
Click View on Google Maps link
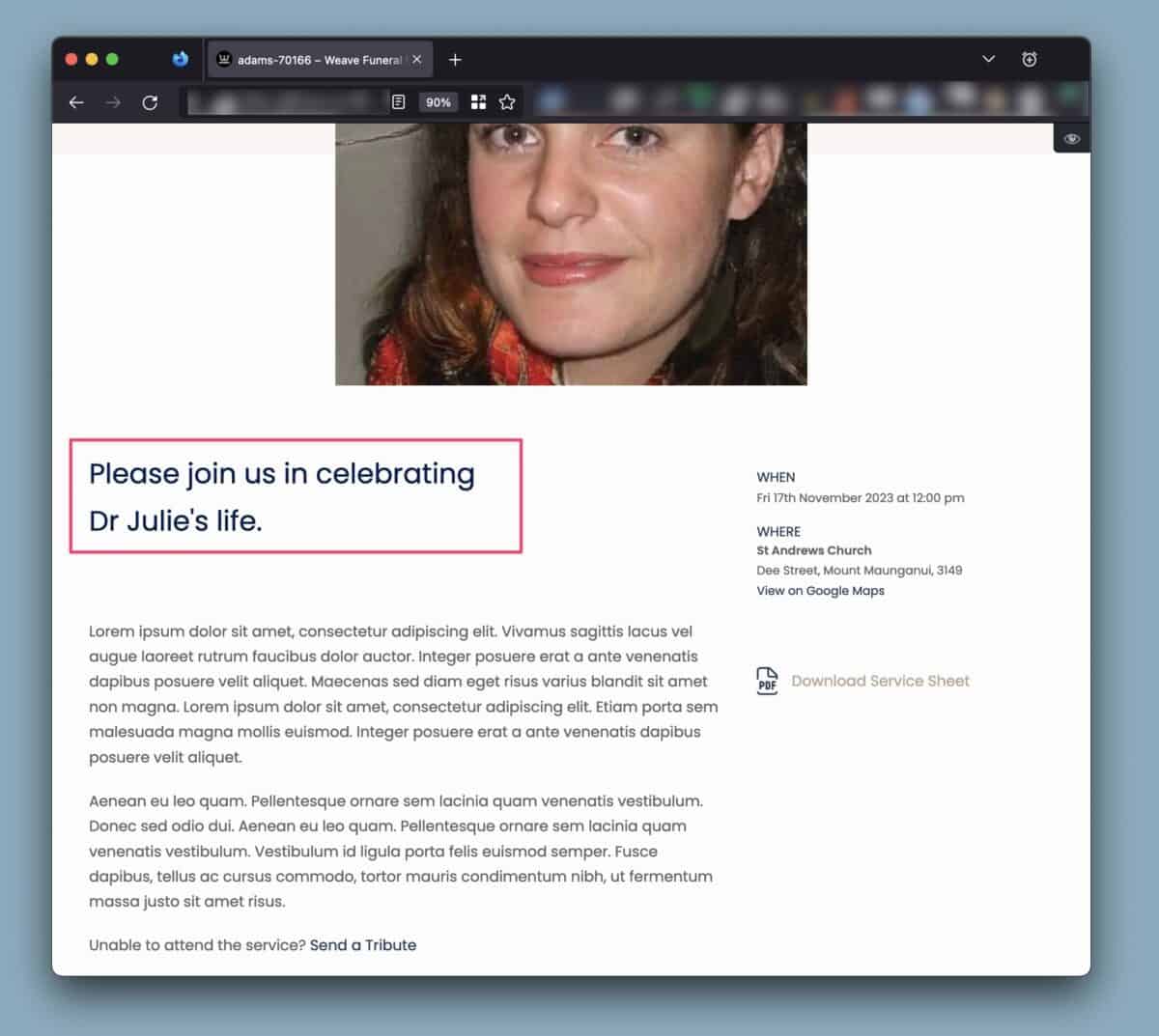820,591
